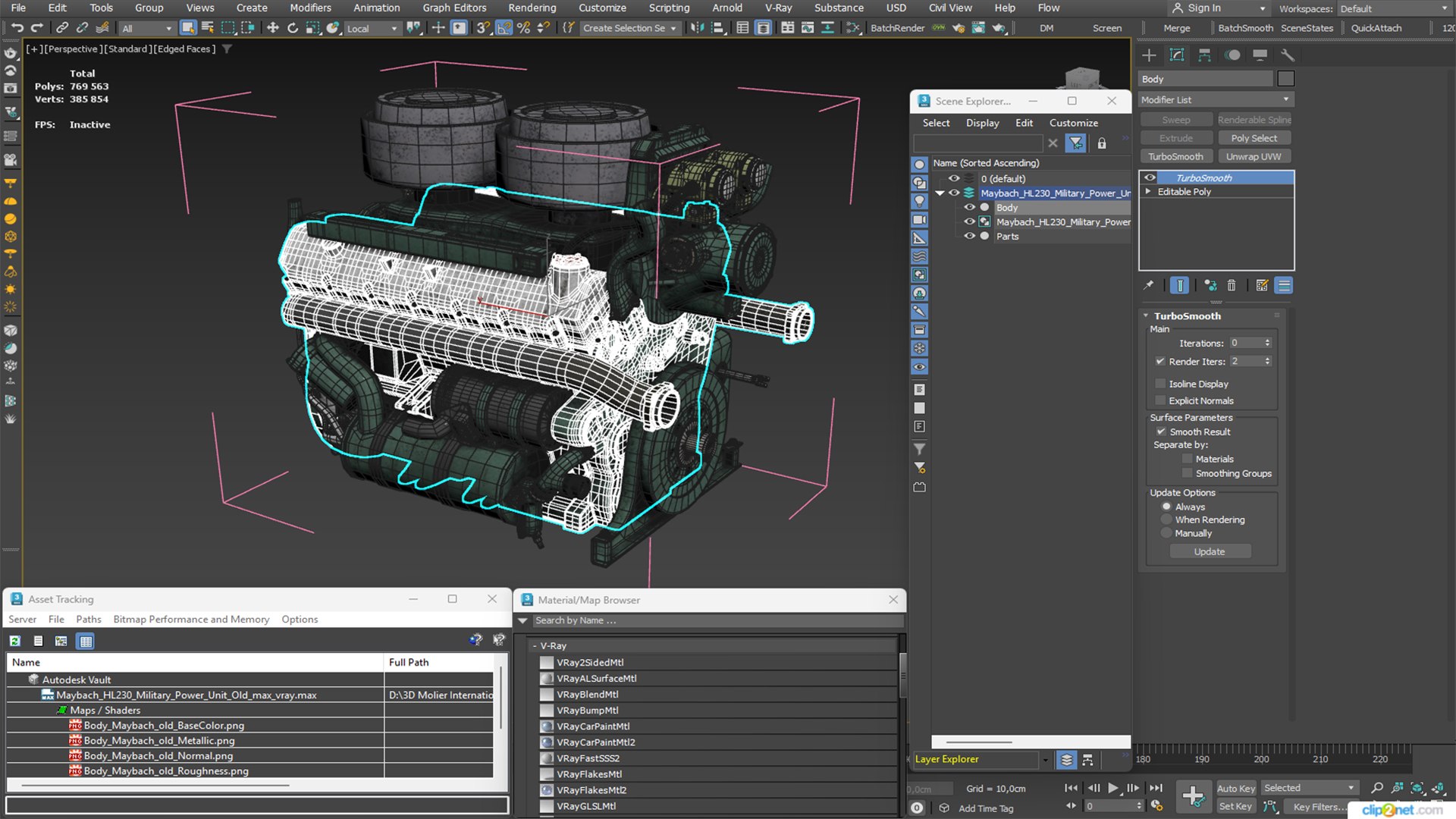The width and height of the screenshot is (1456, 819).
Task: Toggle Show End Result in modifier stack
Action: (x=1179, y=285)
